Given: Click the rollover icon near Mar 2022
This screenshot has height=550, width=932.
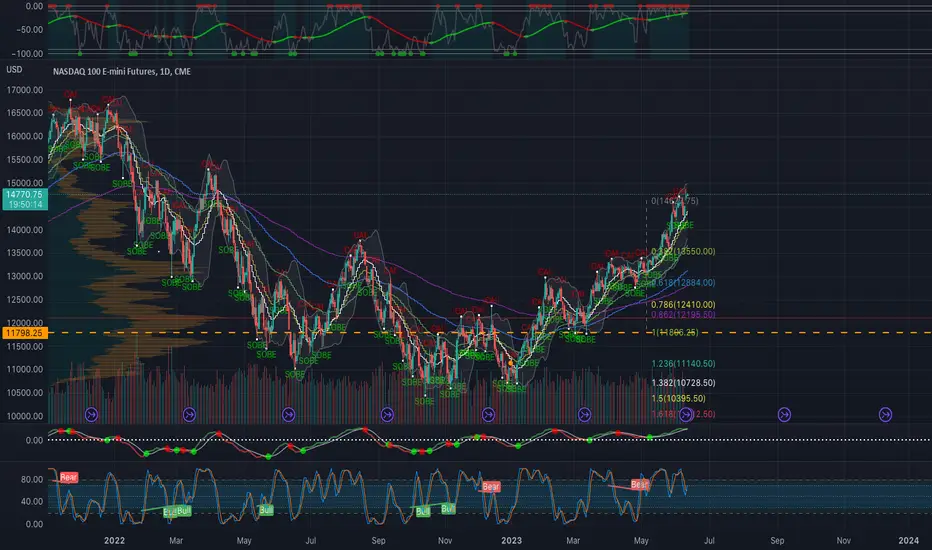Looking at the screenshot, I should point(190,413).
